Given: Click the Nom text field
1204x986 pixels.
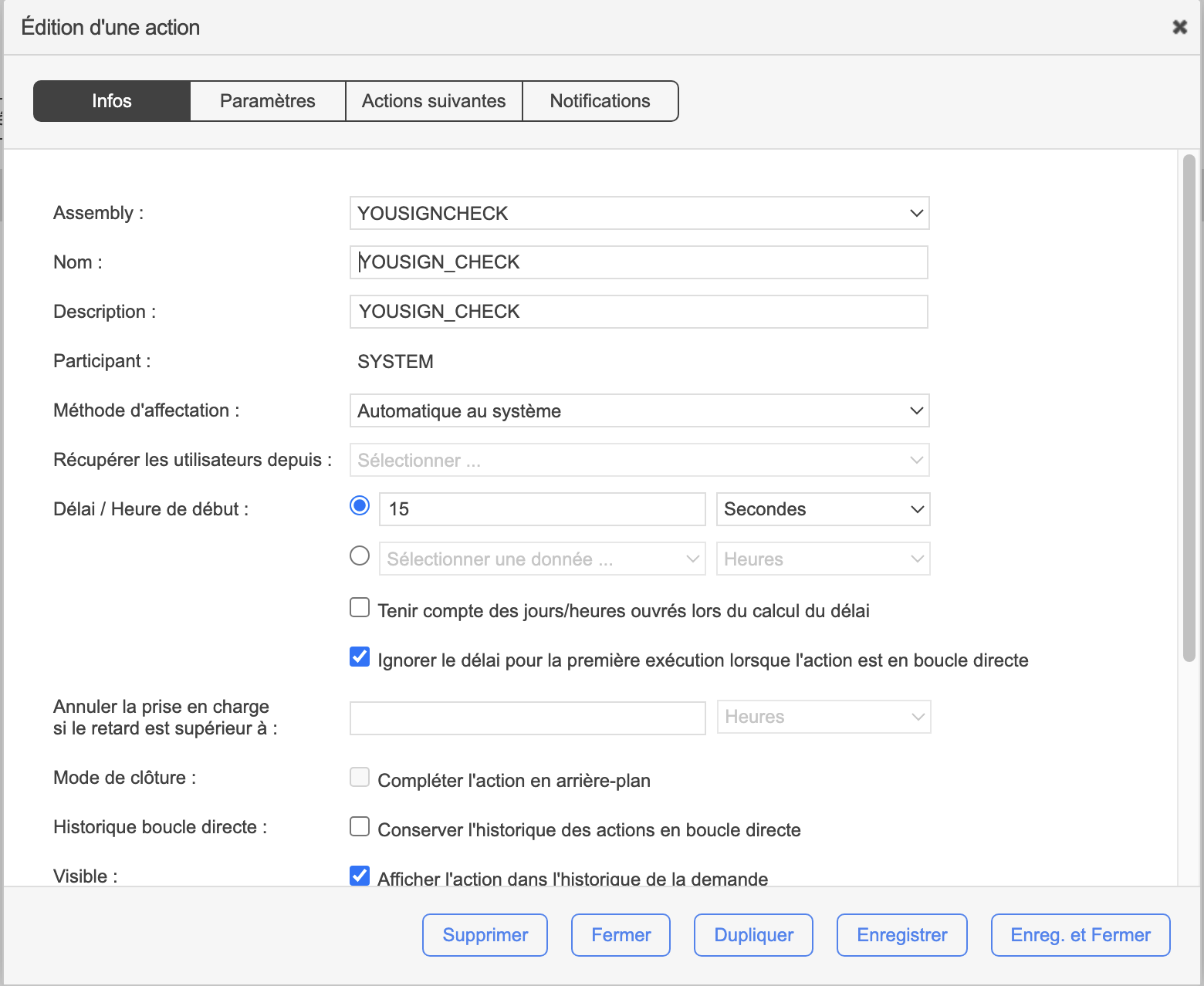Looking at the screenshot, I should (x=639, y=262).
